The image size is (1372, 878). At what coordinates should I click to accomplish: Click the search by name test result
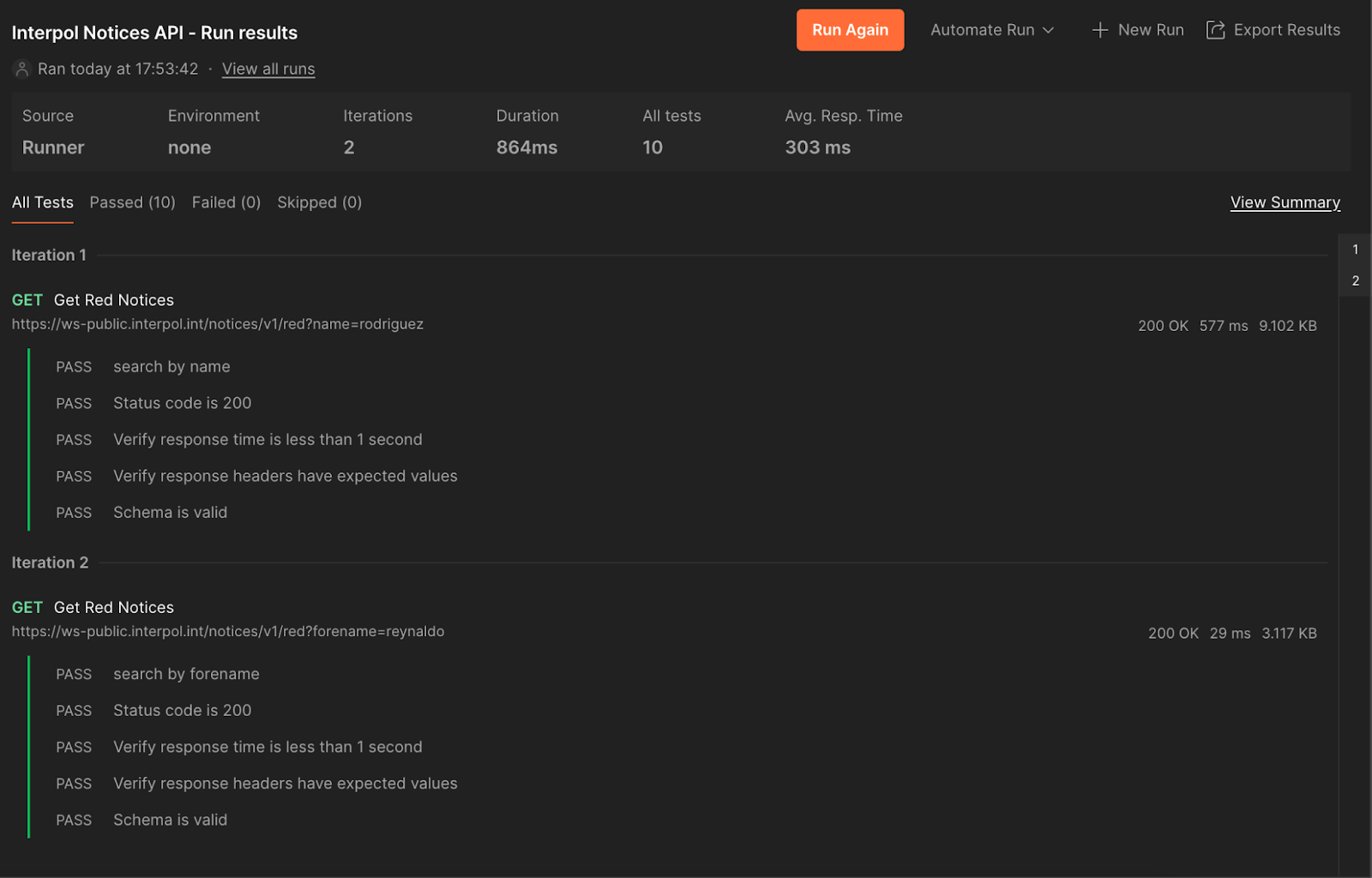click(x=171, y=366)
